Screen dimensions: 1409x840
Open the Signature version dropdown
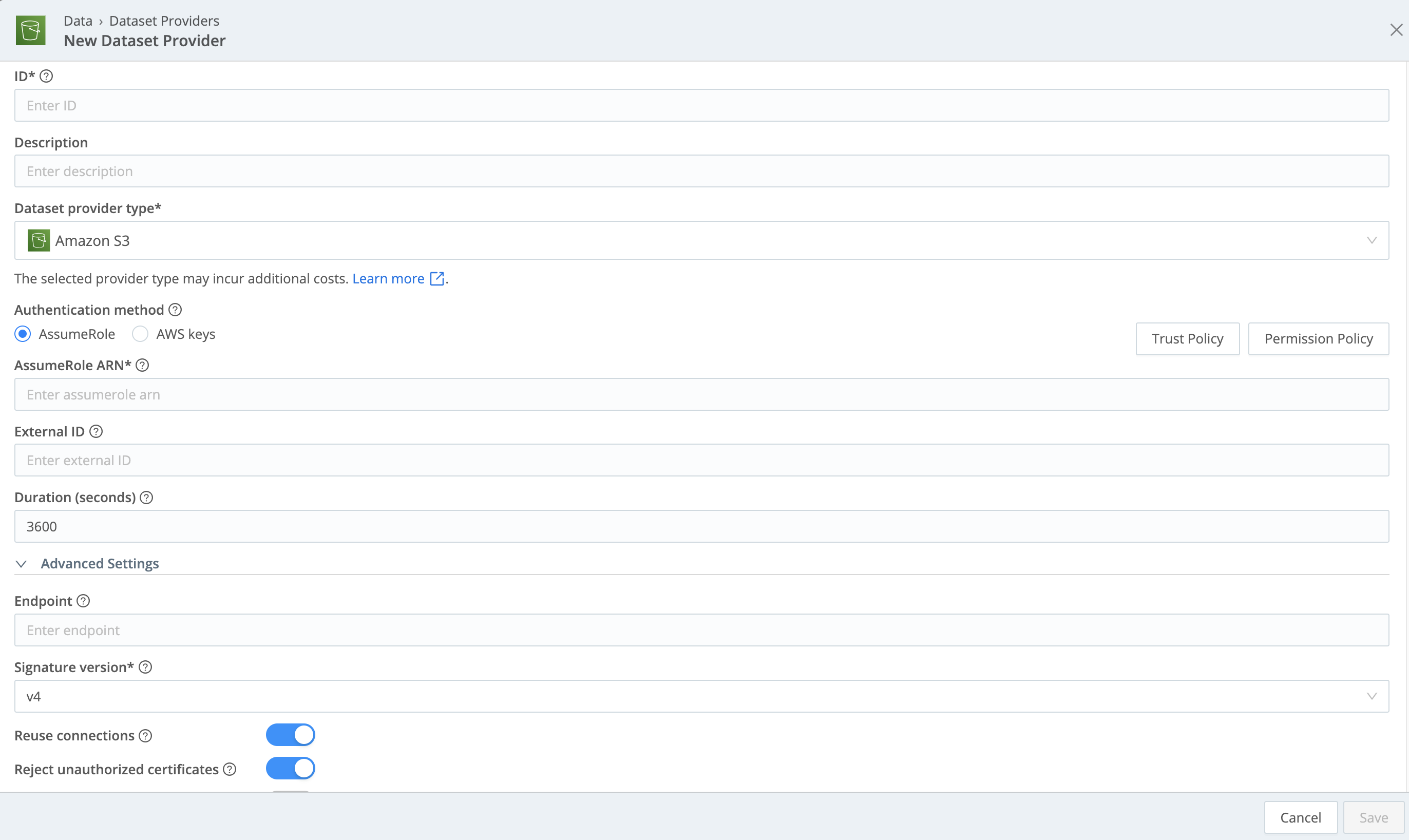pyautogui.click(x=1372, y=696)
